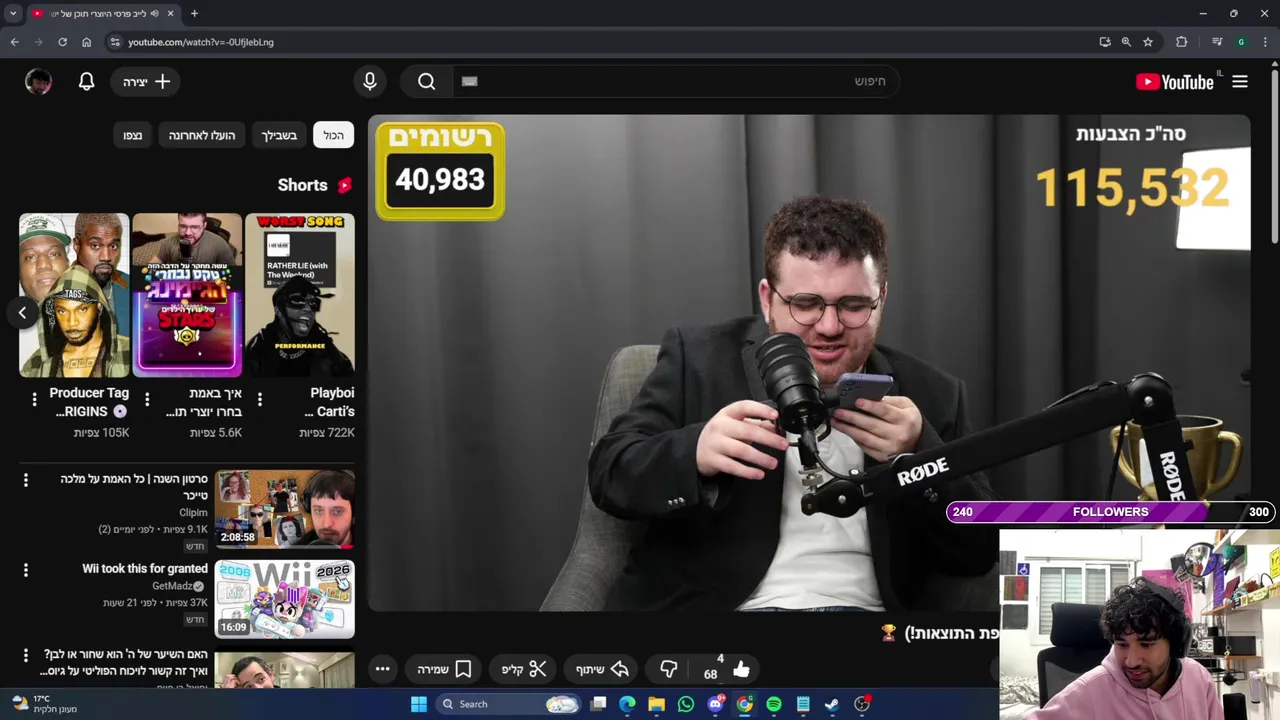Open Chrome home page button
The width and height of the screenshot is (1280, 720).
(87, 42)
